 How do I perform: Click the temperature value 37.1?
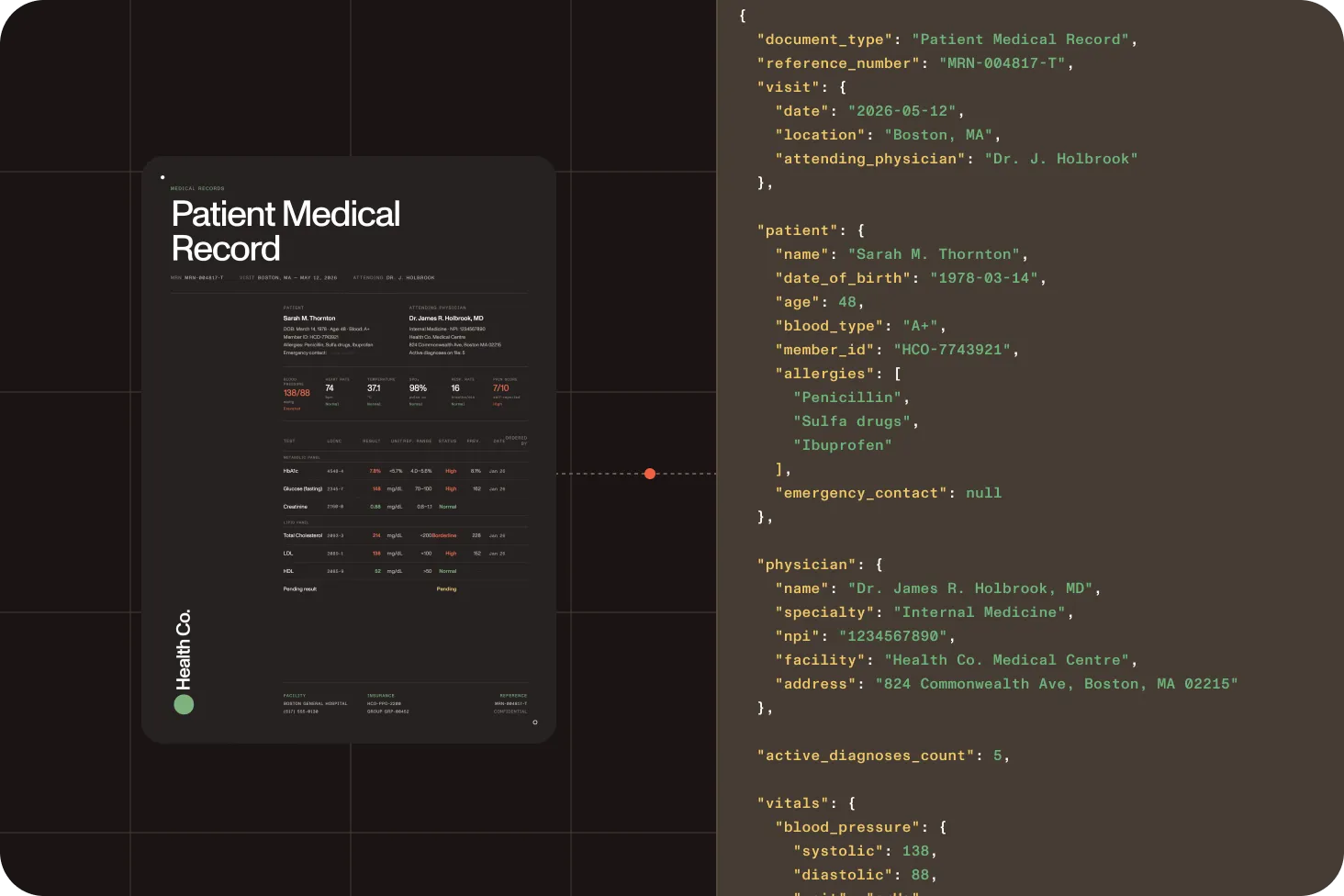374,388
